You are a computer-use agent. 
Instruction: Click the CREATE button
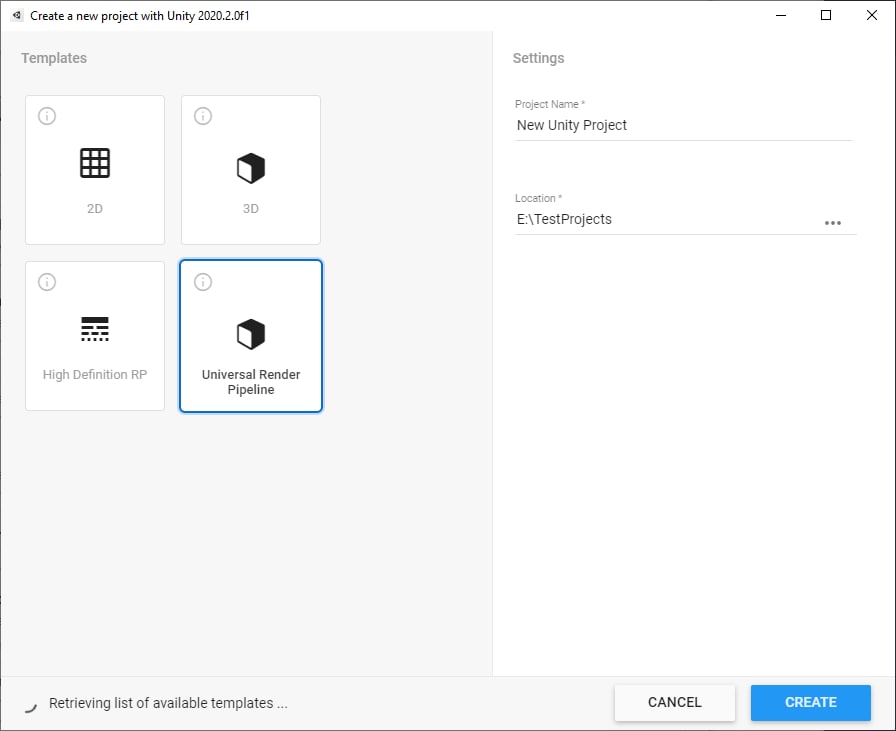810,702
